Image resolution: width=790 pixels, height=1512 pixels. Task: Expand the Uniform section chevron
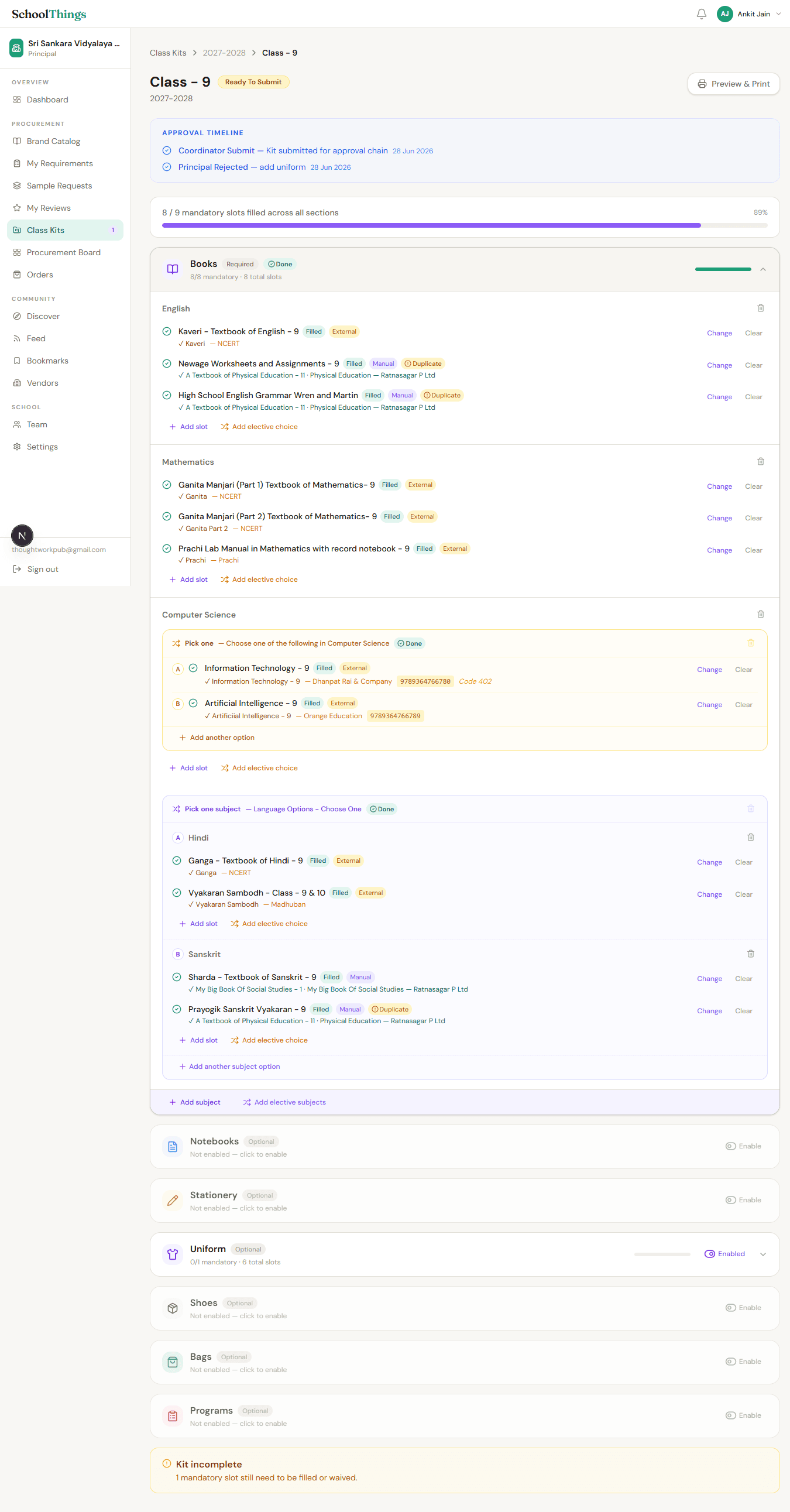click(x=763, y=1254)
